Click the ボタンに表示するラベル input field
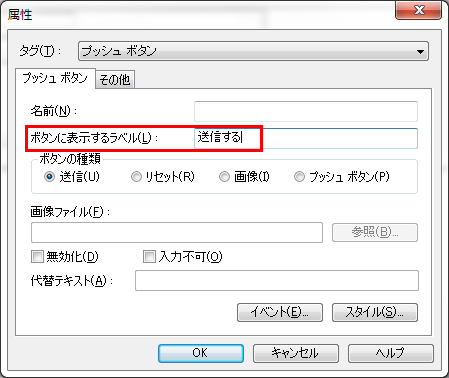The height and width of the screenshot is (378, 449). (x=306, y=138)
